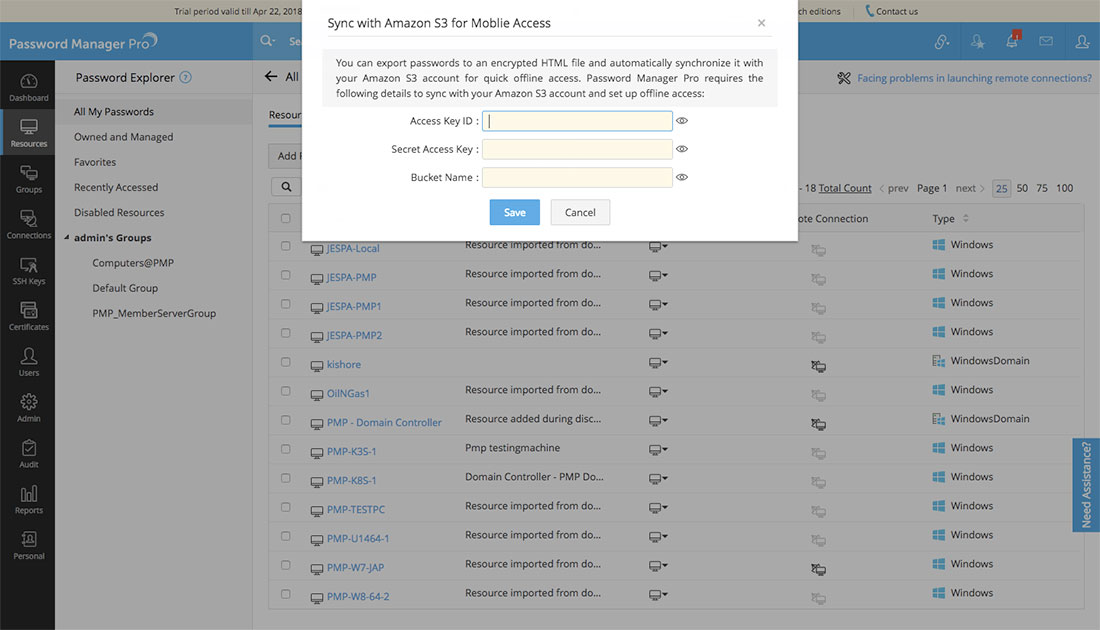Open SSH Keys section icon
The image size is (1100, 630).
[x=28, y=270]
